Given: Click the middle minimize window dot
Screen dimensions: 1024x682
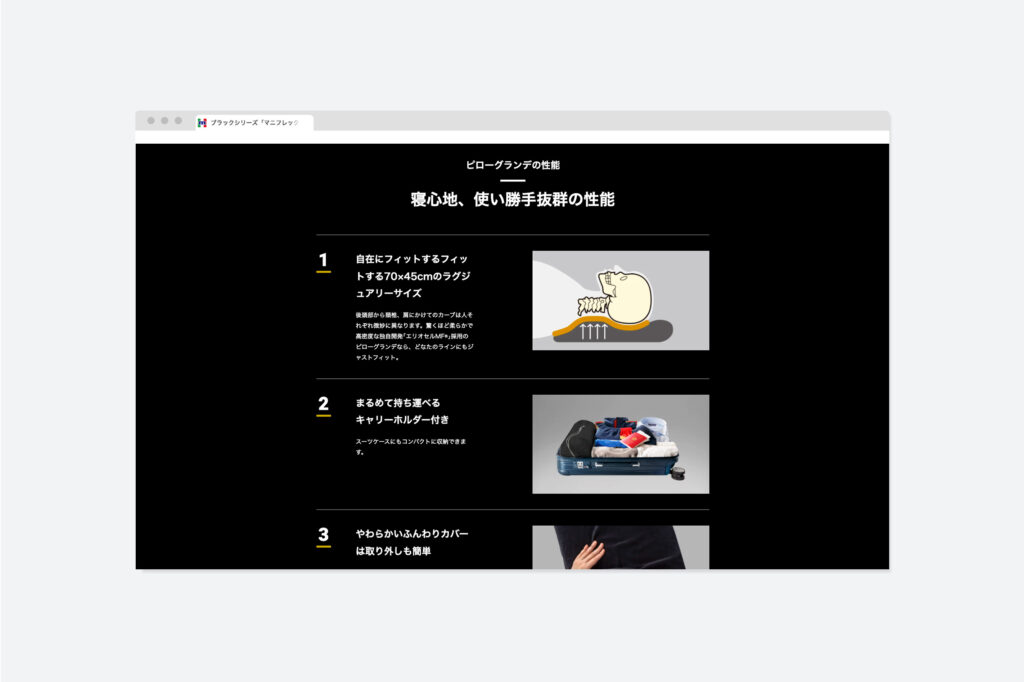Looking at the screenshot, I should click(165, 121).
